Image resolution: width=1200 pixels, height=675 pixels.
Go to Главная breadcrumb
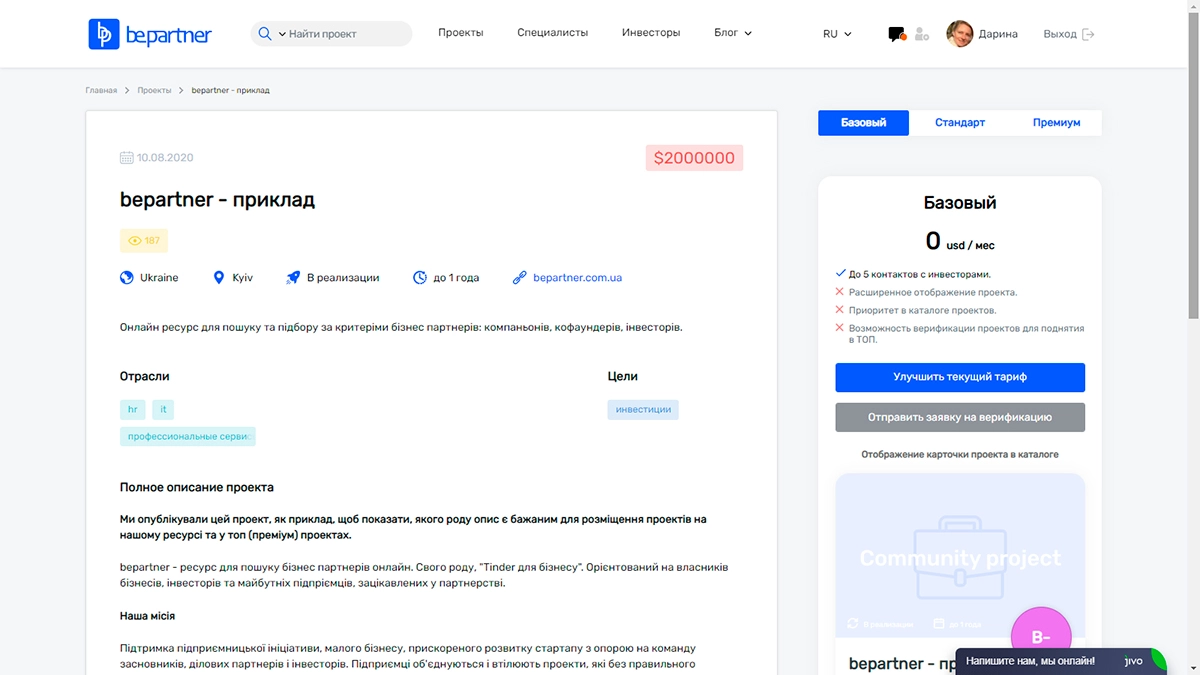click(x=101, y=90)
